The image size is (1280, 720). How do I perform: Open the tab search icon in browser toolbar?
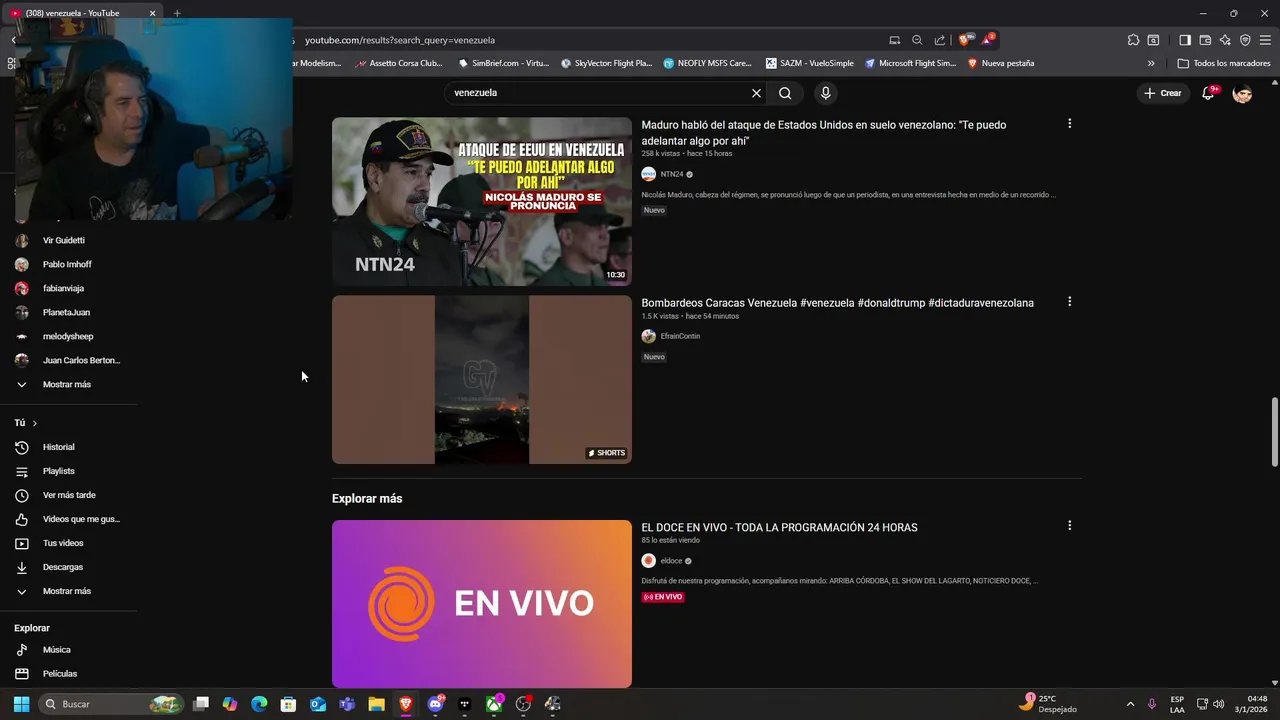[1153, 40]
